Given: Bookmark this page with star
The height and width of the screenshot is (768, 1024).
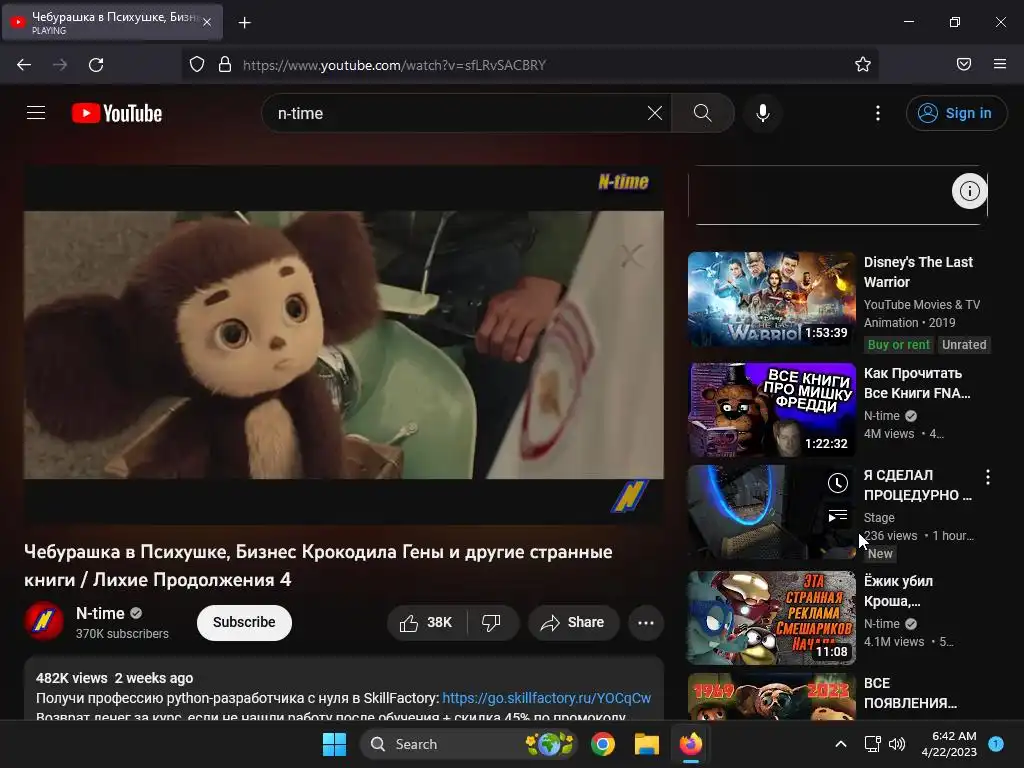Looking at the screenshot, I should tap(863, 64).
